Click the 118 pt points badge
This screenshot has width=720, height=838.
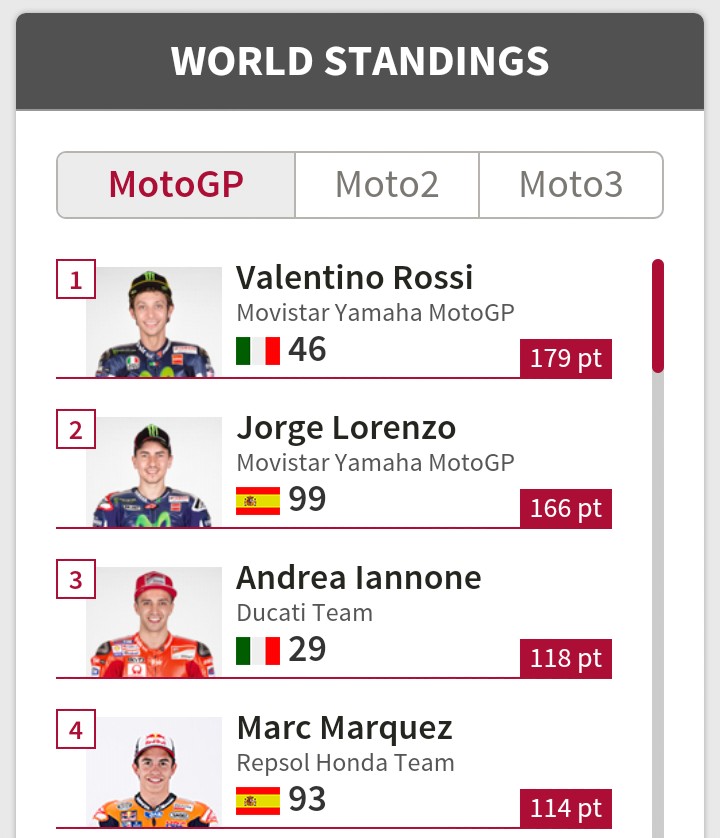[566, 659]
